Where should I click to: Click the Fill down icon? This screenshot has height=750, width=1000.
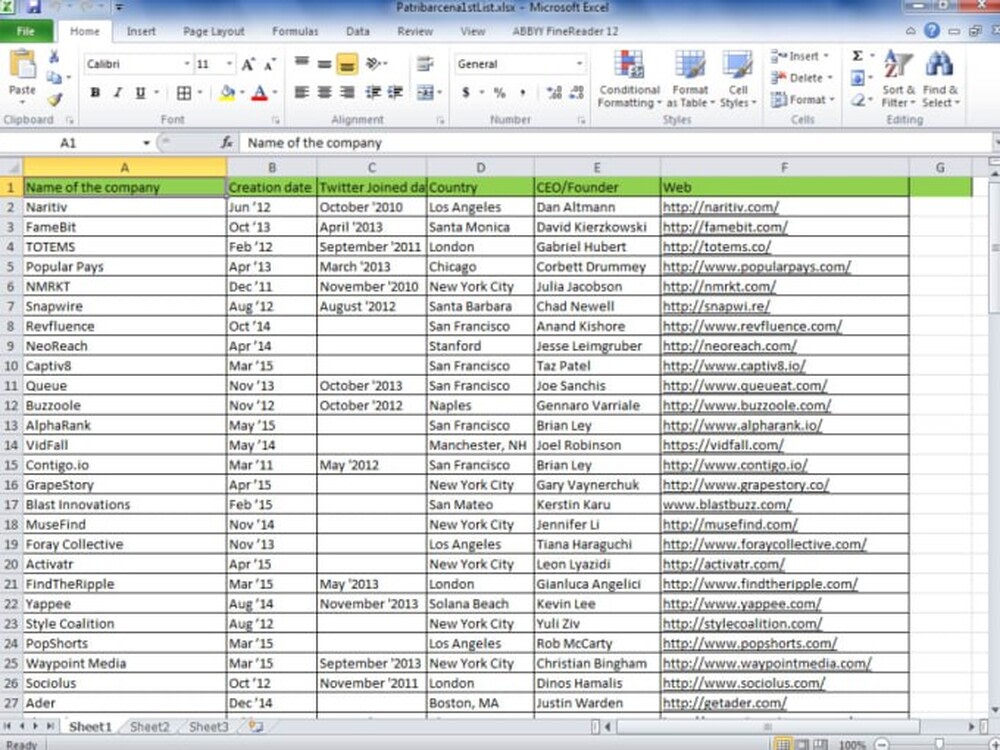(x=858, y=78)
